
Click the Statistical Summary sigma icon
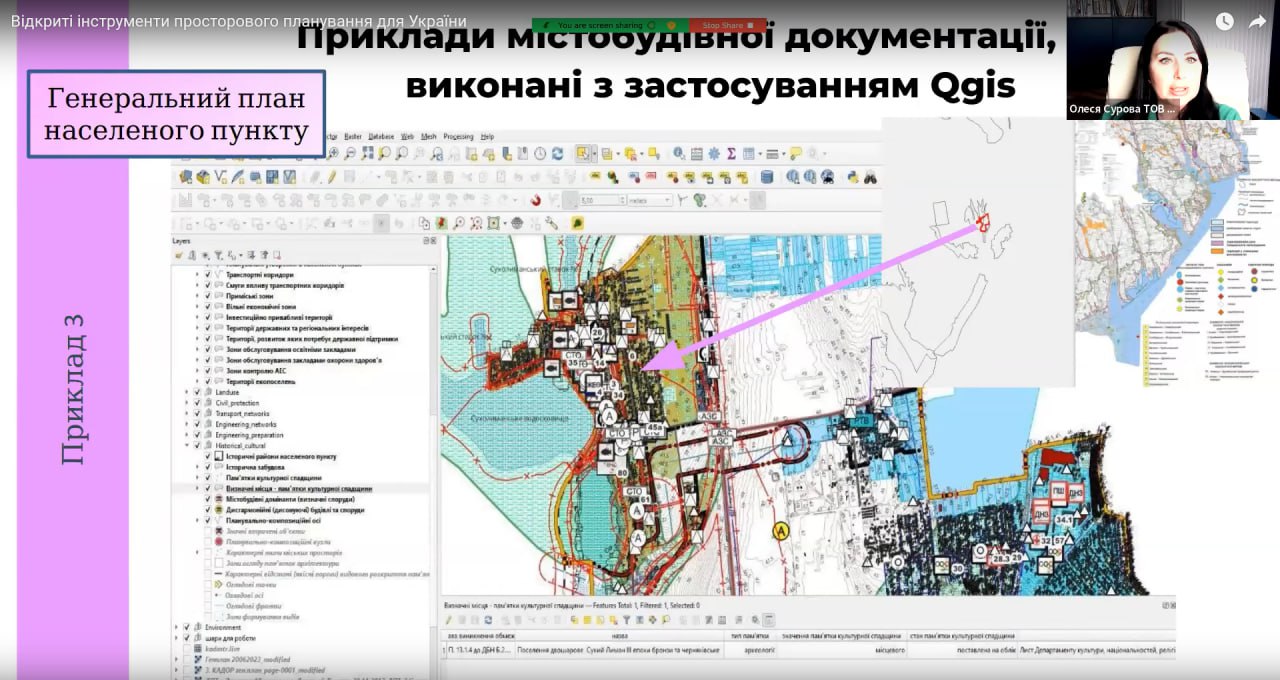731,154
